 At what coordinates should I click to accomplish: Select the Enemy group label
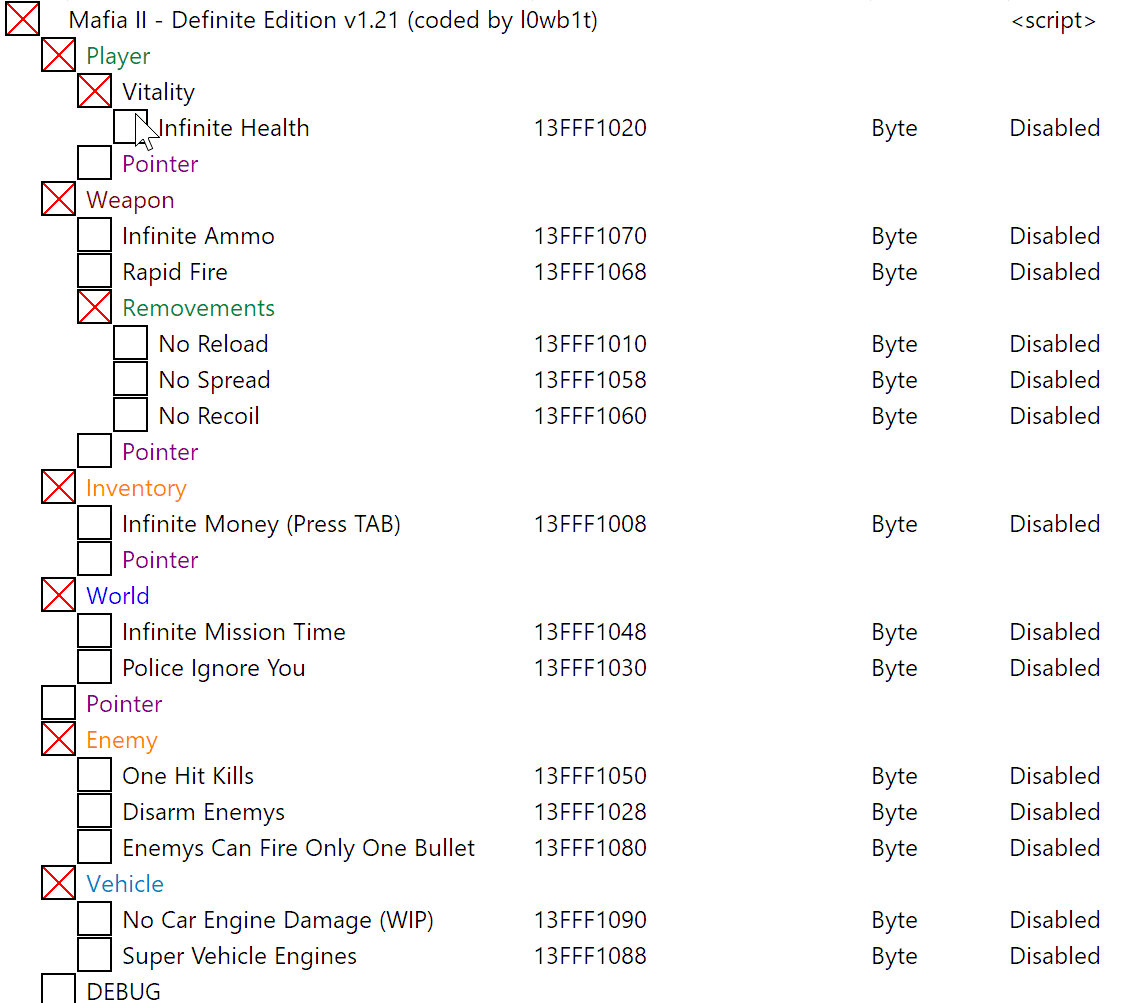122,740
